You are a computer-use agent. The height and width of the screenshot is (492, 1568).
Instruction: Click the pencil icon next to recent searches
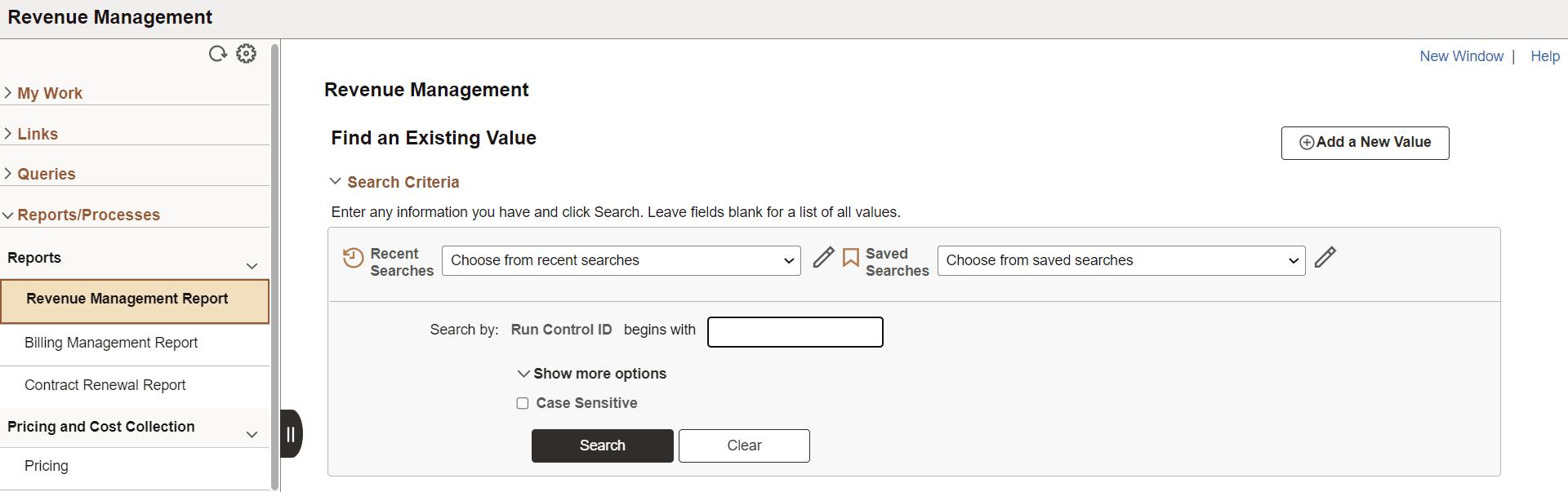[823, 257]
